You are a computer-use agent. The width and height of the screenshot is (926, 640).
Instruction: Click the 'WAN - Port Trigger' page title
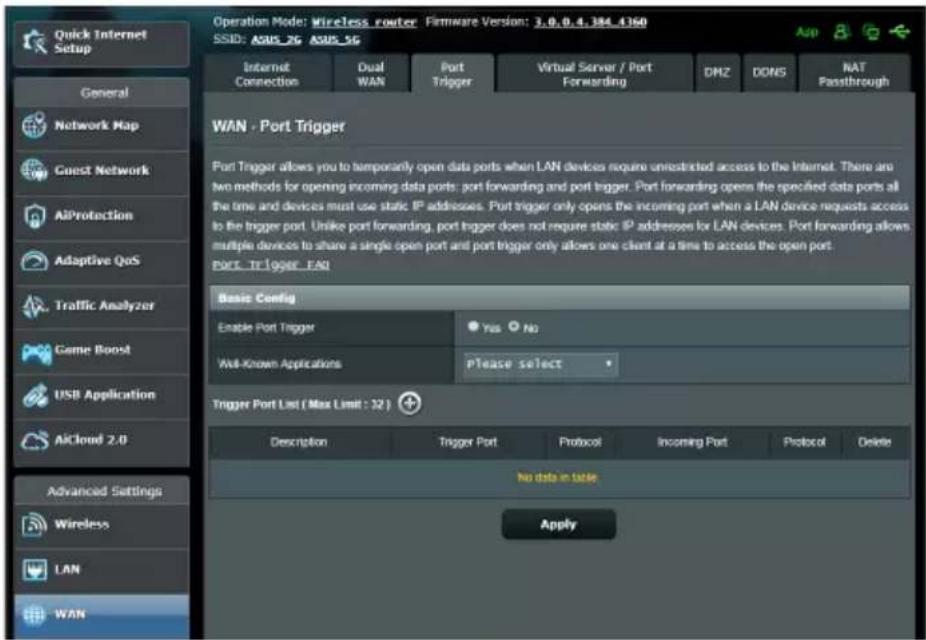pos(279,126)
